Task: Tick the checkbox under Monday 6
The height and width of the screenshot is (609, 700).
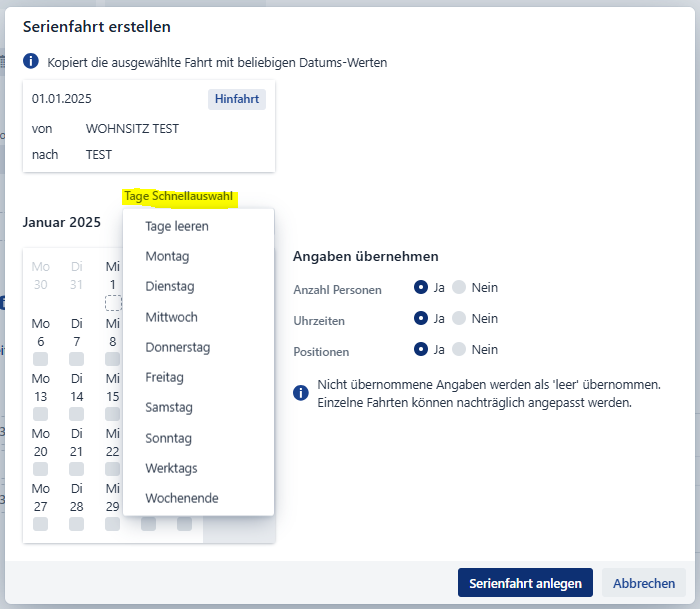Action: pos(41,358)
